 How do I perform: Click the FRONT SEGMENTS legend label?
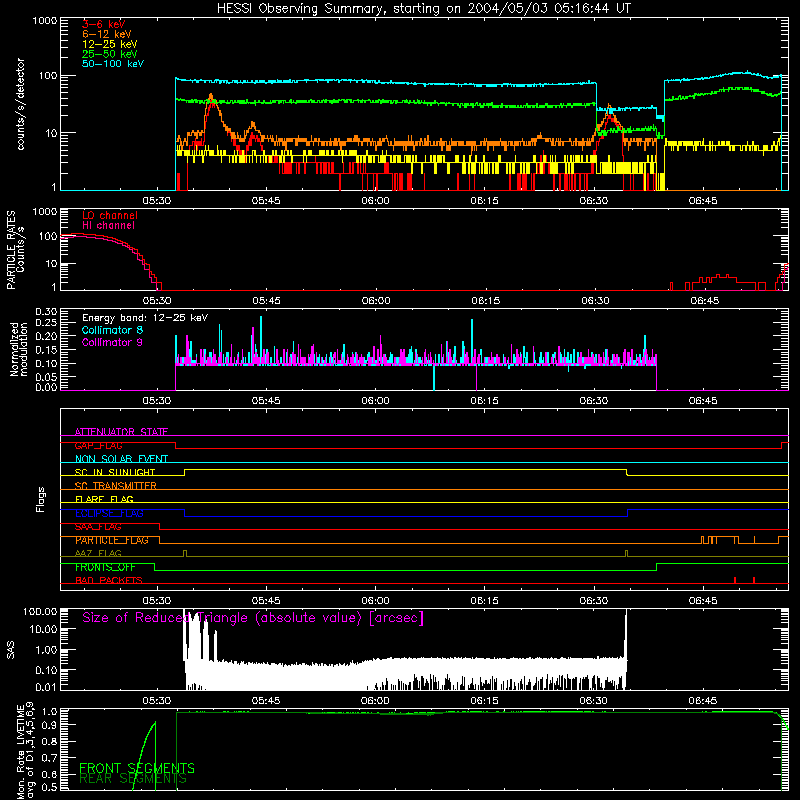137,768
